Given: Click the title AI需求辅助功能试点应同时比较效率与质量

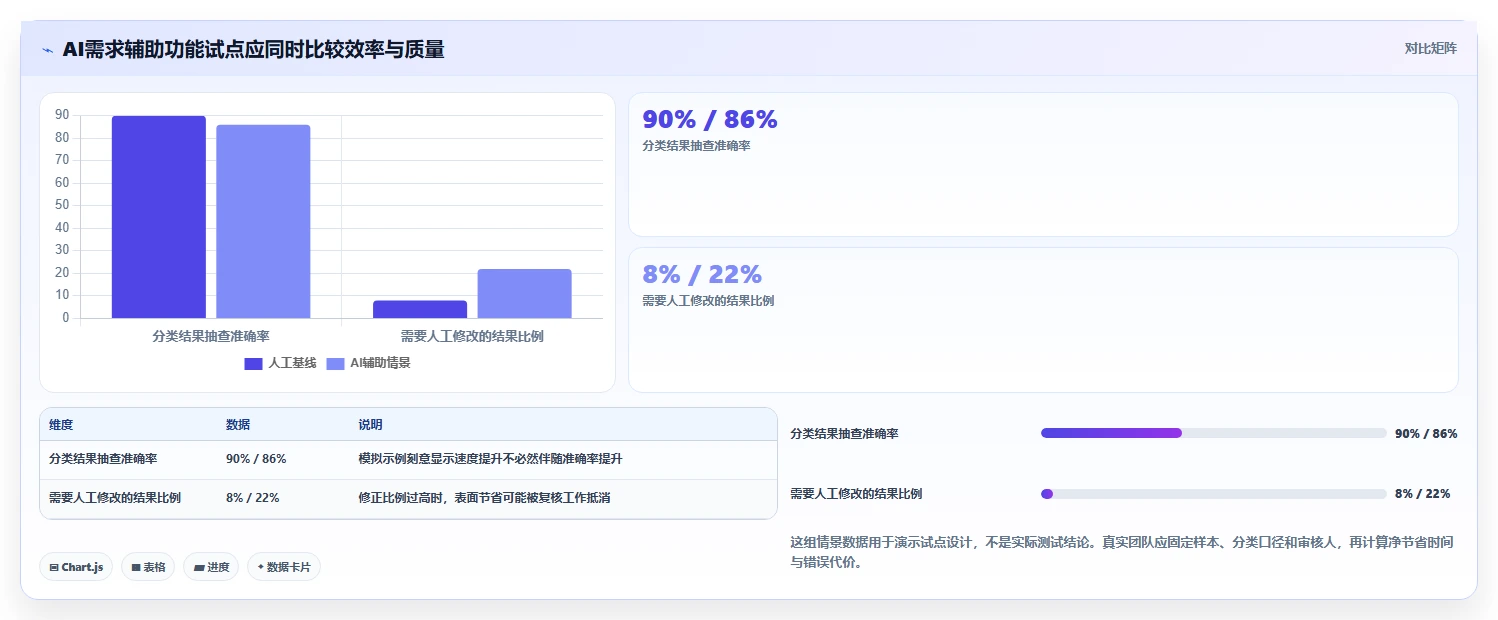Looking at the screenshot, I should (x=253, y=49).
